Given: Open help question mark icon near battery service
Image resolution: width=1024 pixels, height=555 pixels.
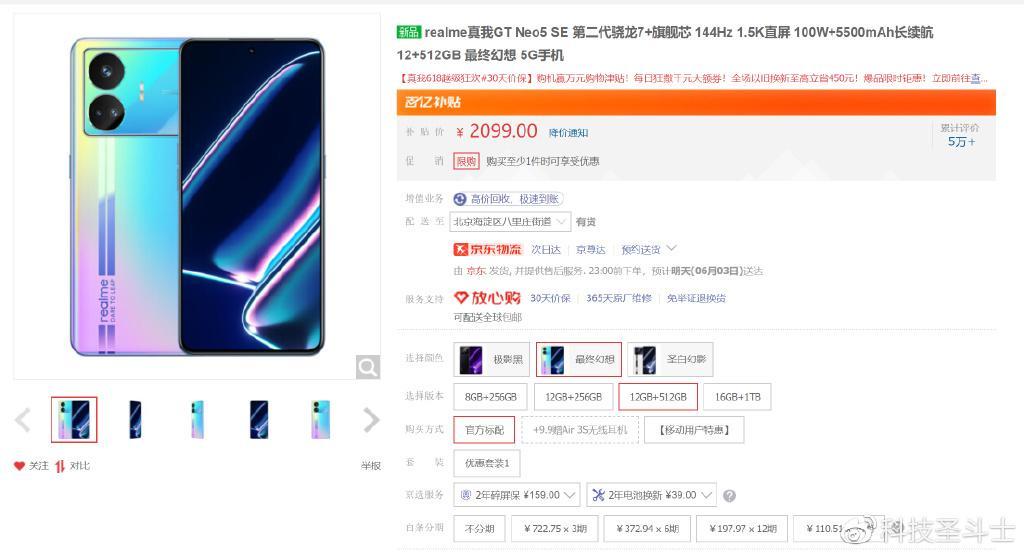Looking at the screenshot, I should tap(729, 496).
